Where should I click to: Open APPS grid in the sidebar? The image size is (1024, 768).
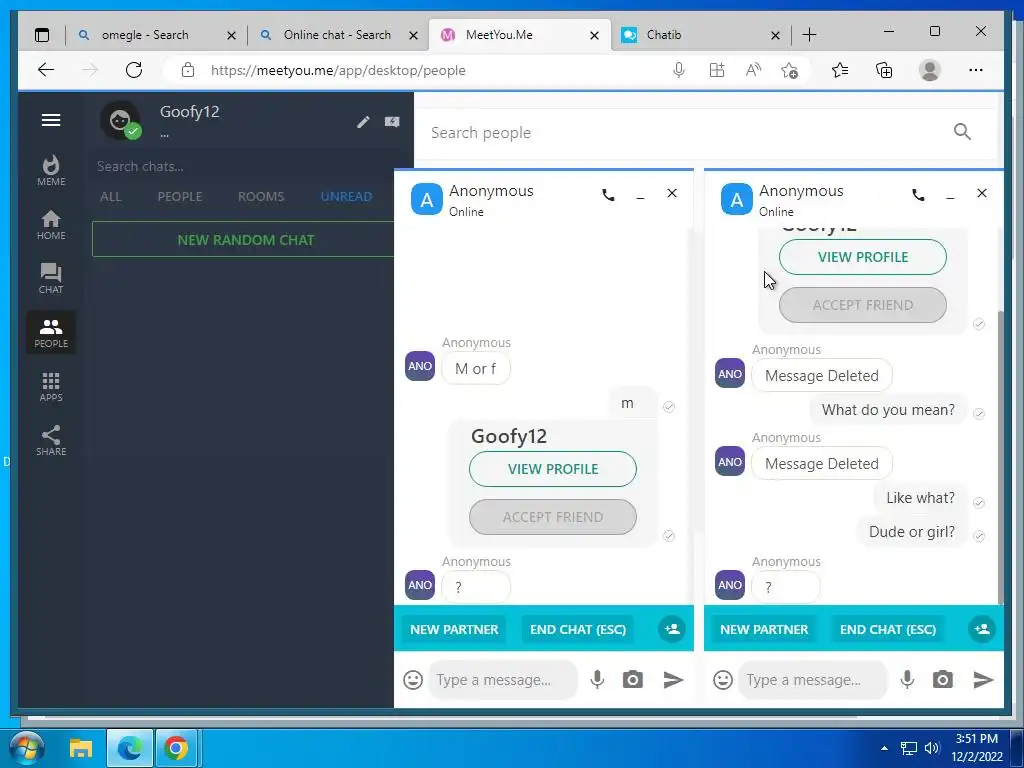pyautogui.click(x=51, y=387)
